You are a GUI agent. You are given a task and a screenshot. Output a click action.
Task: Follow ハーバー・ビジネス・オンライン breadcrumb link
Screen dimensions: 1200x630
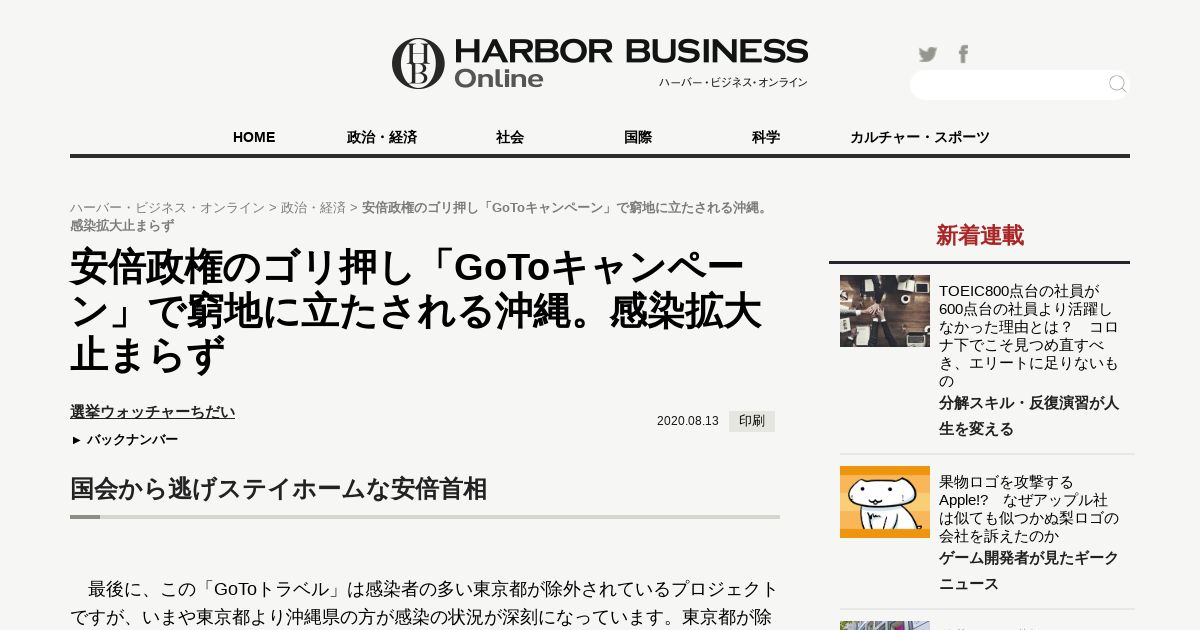coord(167,208)
